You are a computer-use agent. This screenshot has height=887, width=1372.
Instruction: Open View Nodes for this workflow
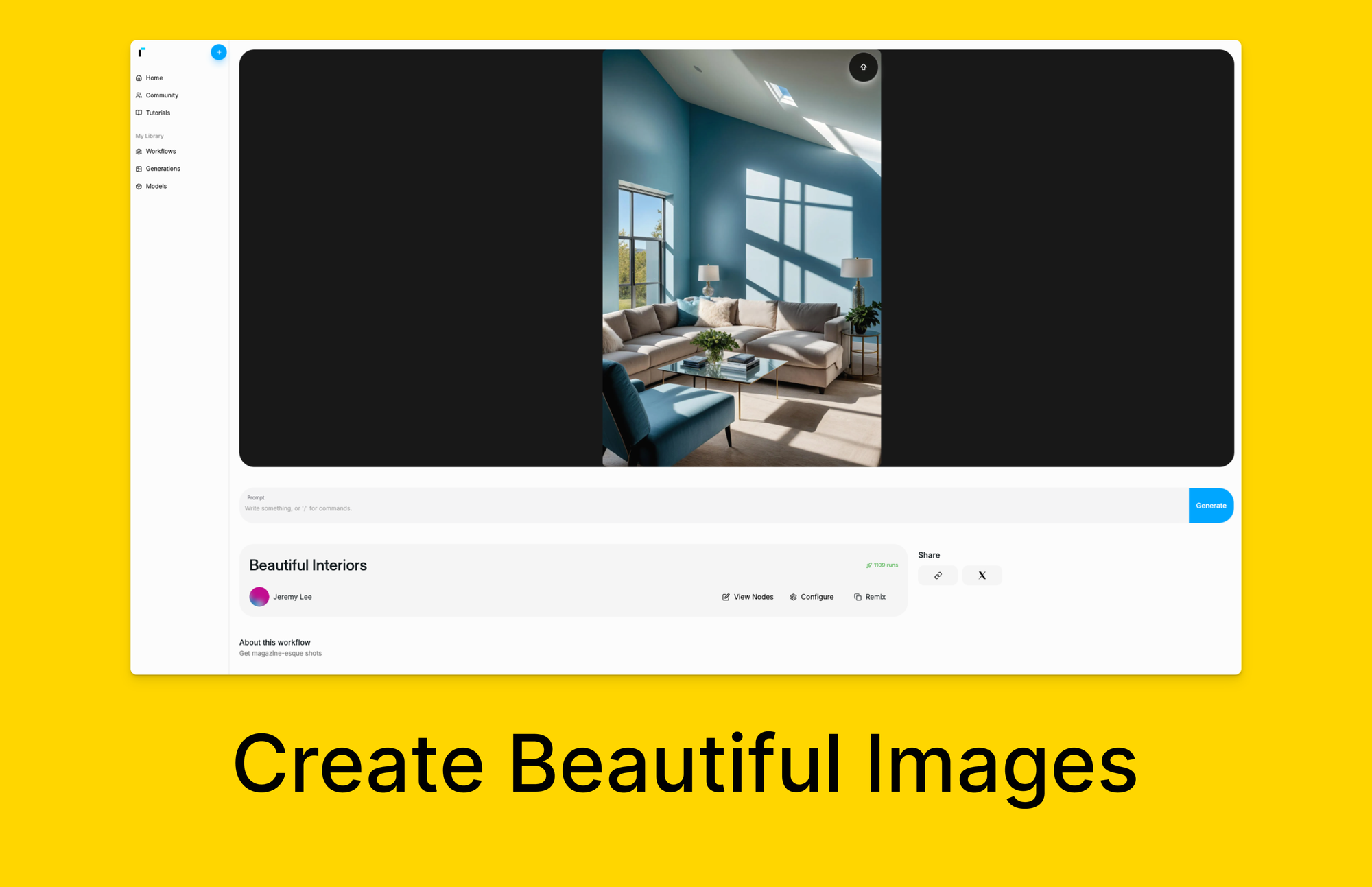pyautogui.click(x=747, y=597)
